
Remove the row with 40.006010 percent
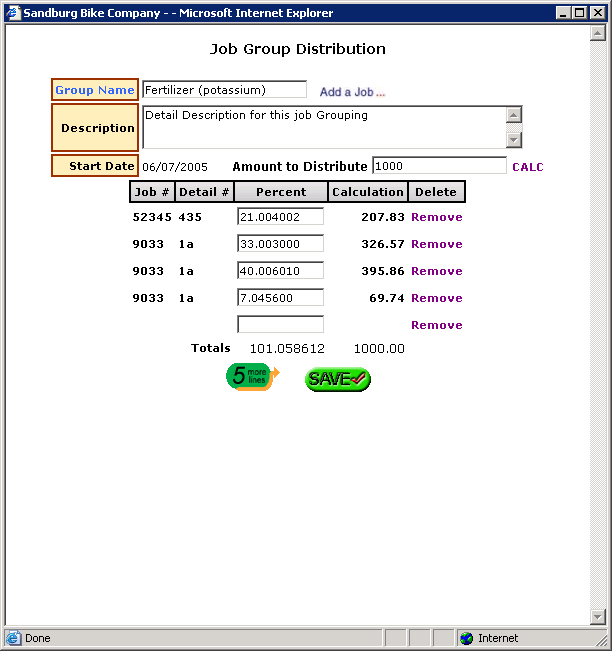pyautogui.click(x=437, y=271)
